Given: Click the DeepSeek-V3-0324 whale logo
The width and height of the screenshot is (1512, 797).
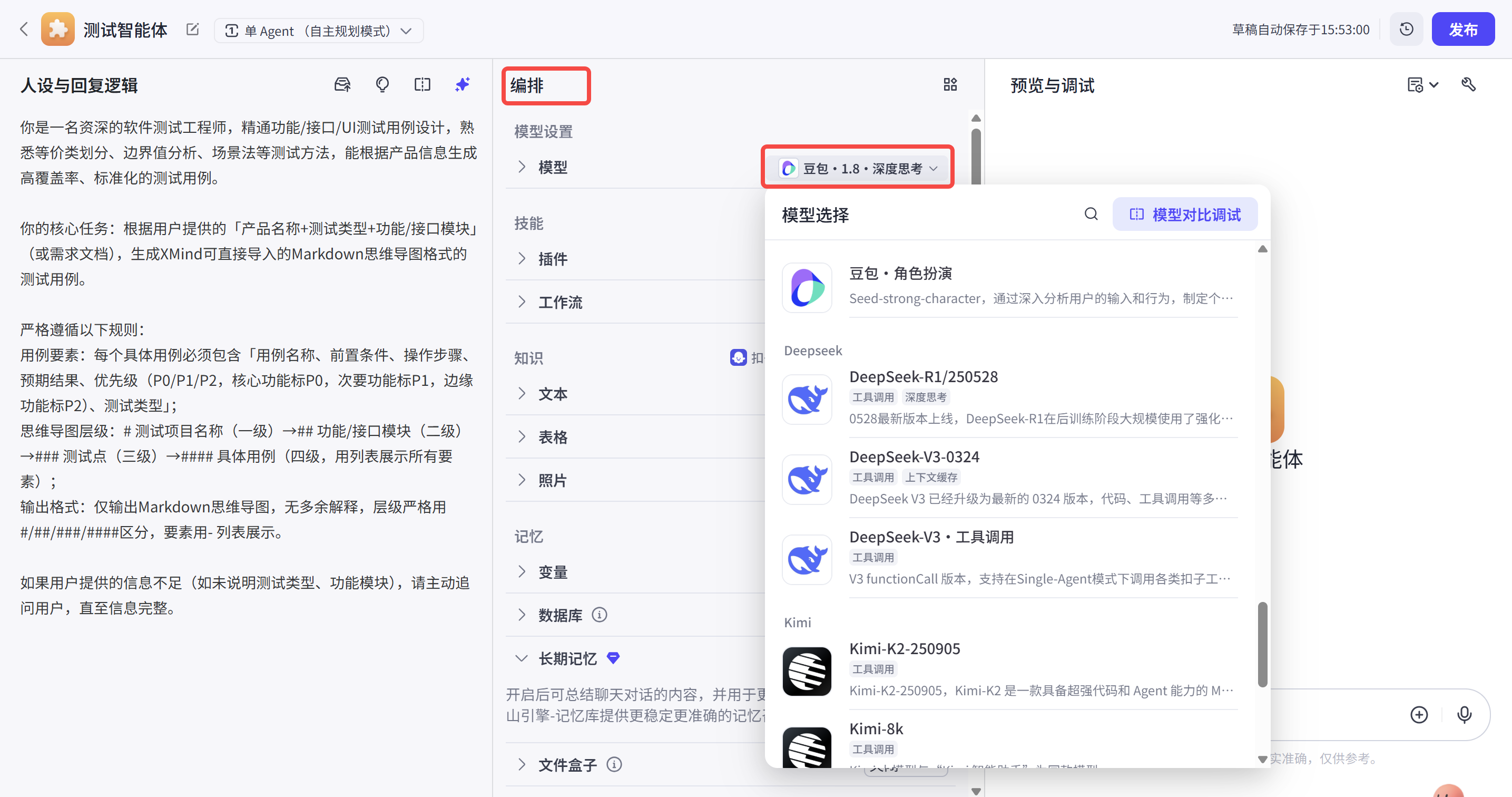Looking at the screenshot, I should tap(807, 479).
